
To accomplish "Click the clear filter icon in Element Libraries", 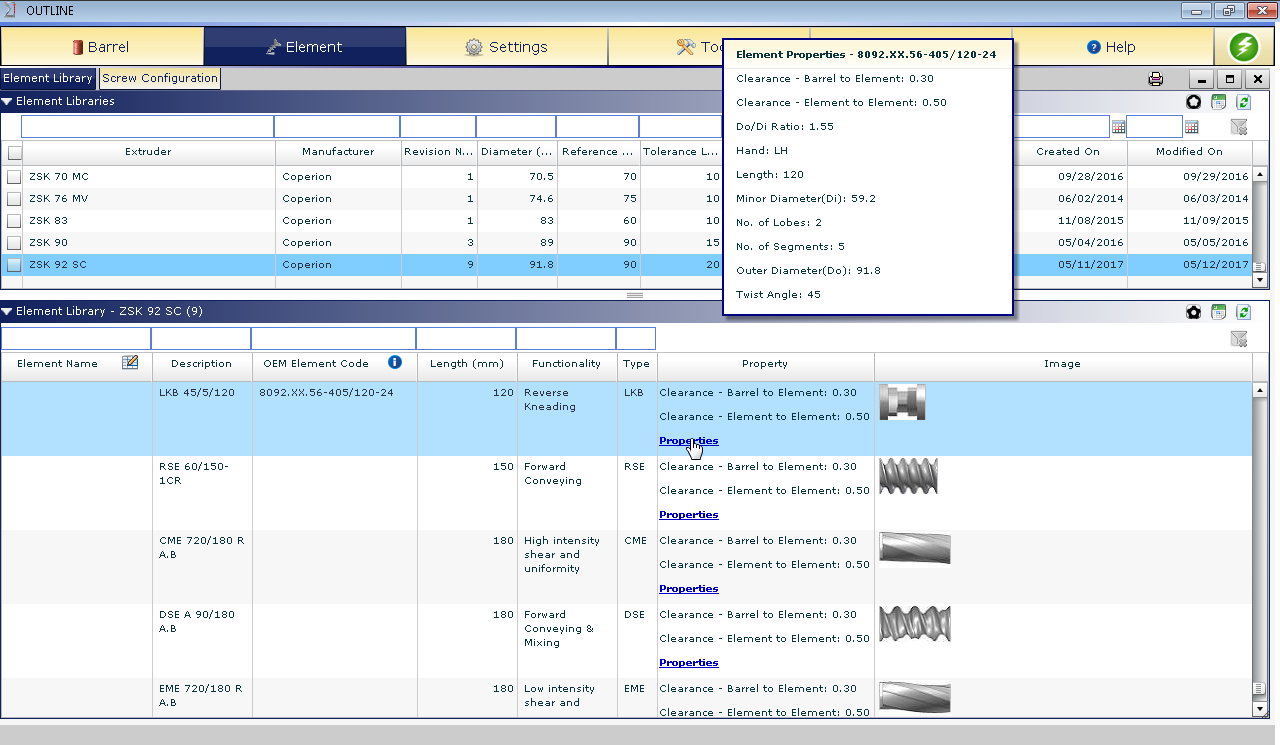I will [1239, 127].
